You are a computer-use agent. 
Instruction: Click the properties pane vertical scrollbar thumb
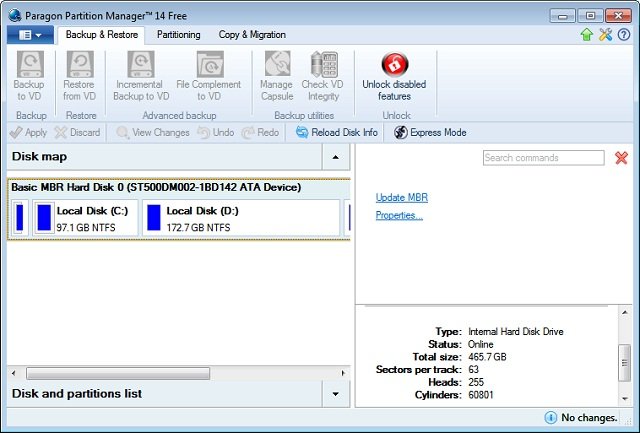[624, 363]
